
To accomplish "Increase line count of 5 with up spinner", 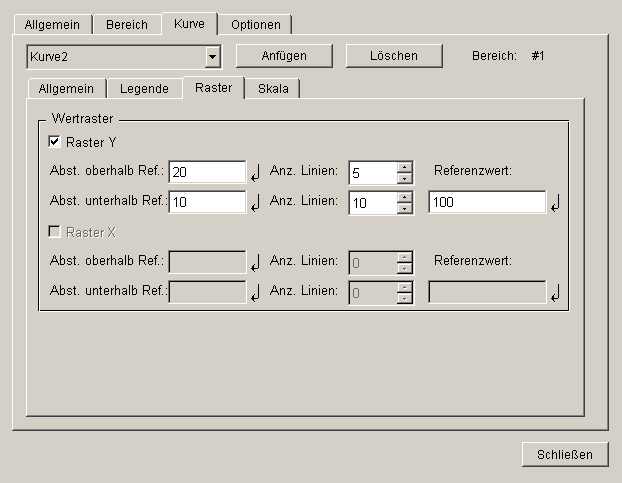I will [x=404, y=167].
